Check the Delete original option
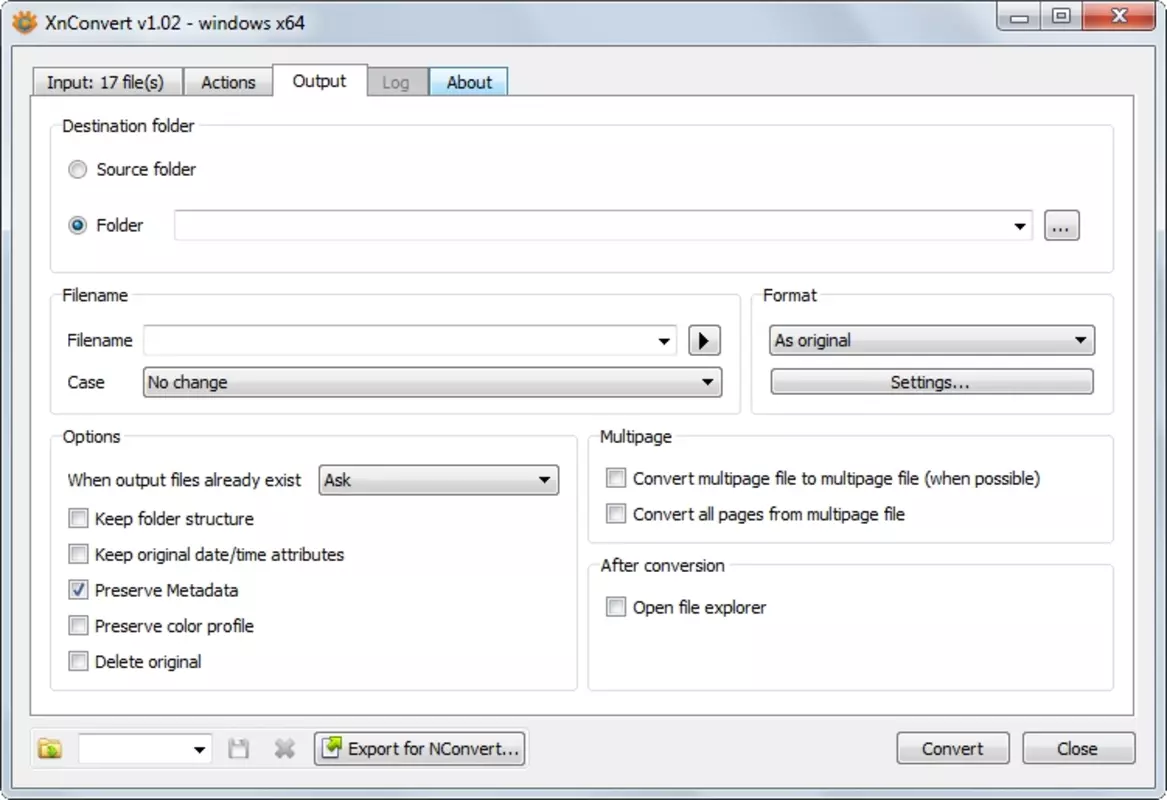The image size is (1167, 800). 78,662
